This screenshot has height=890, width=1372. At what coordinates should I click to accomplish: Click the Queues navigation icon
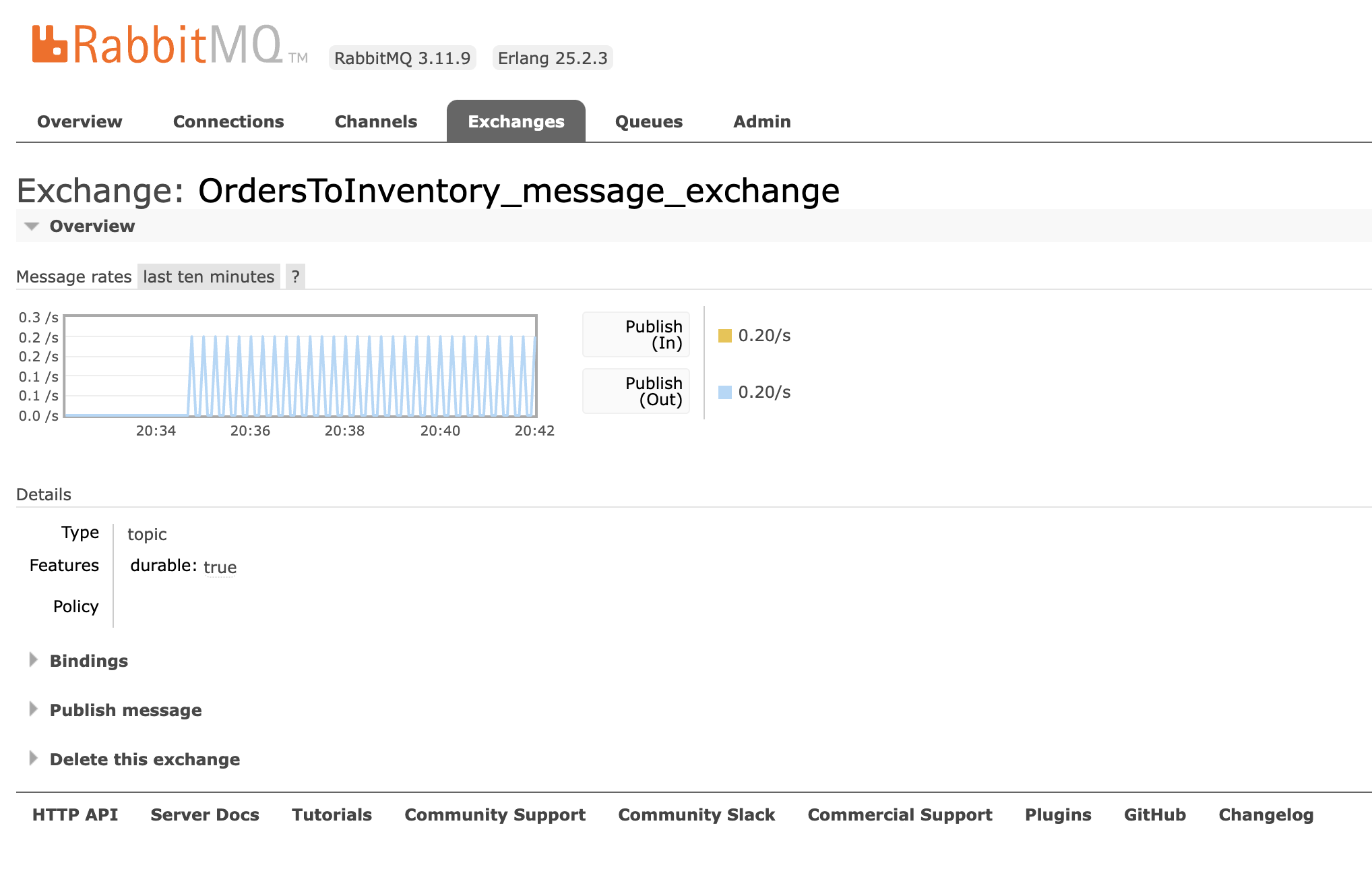coord(648,121)
